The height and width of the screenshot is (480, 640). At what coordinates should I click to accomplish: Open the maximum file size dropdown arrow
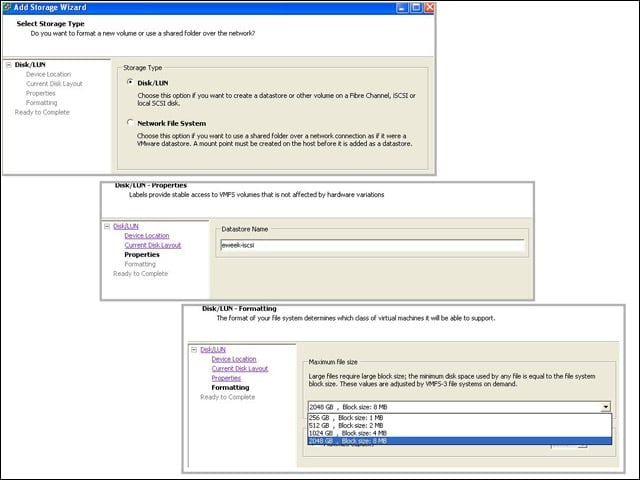click(606, 407)
